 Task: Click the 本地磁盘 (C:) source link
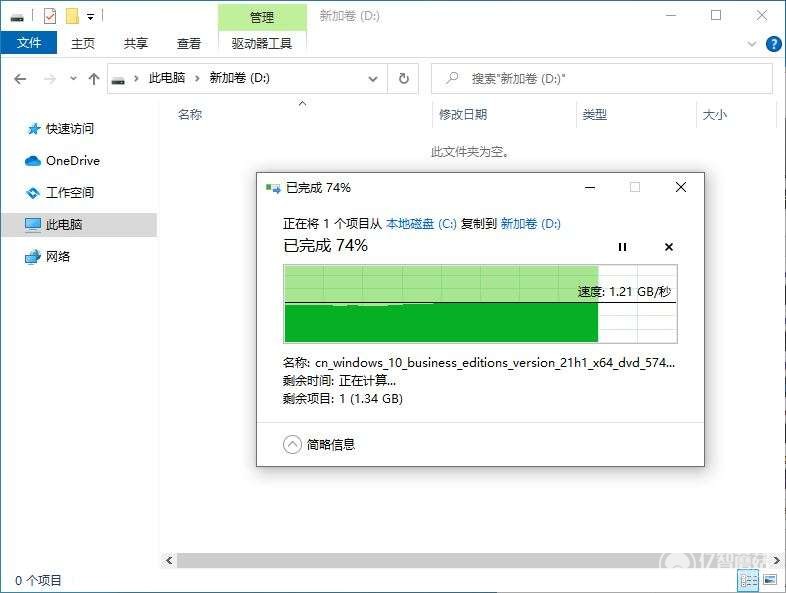[421, 224]
